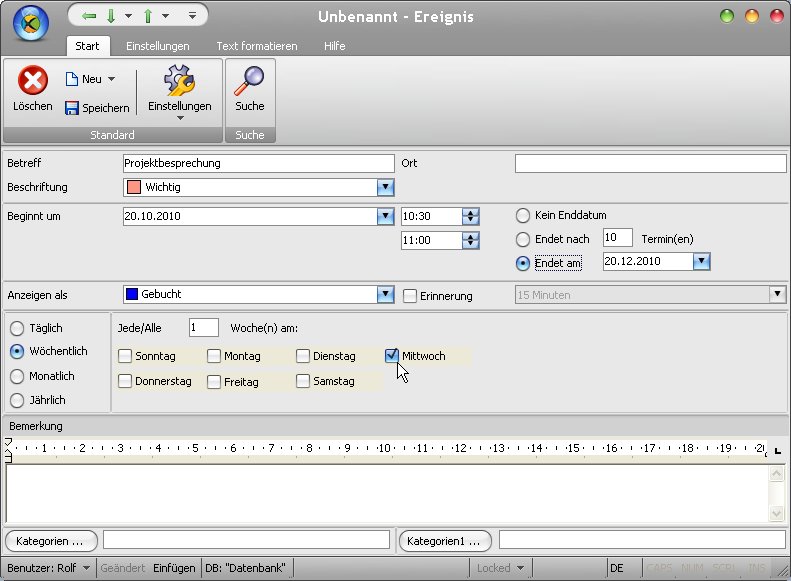
Task: Select the Wöchentlich recurrence option
Action: (17, 352)
